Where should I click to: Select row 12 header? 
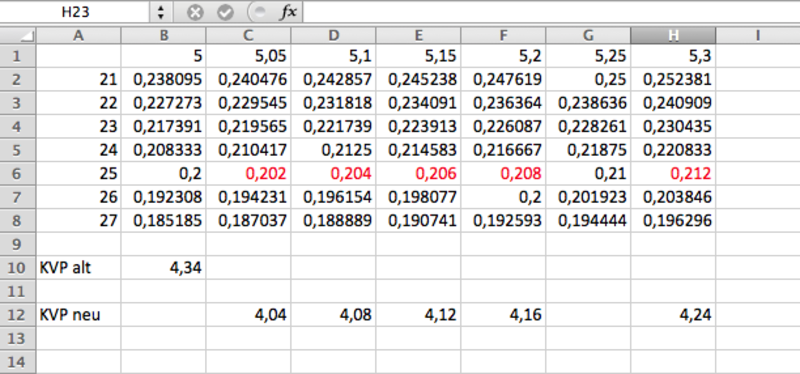tap(18, 314)
